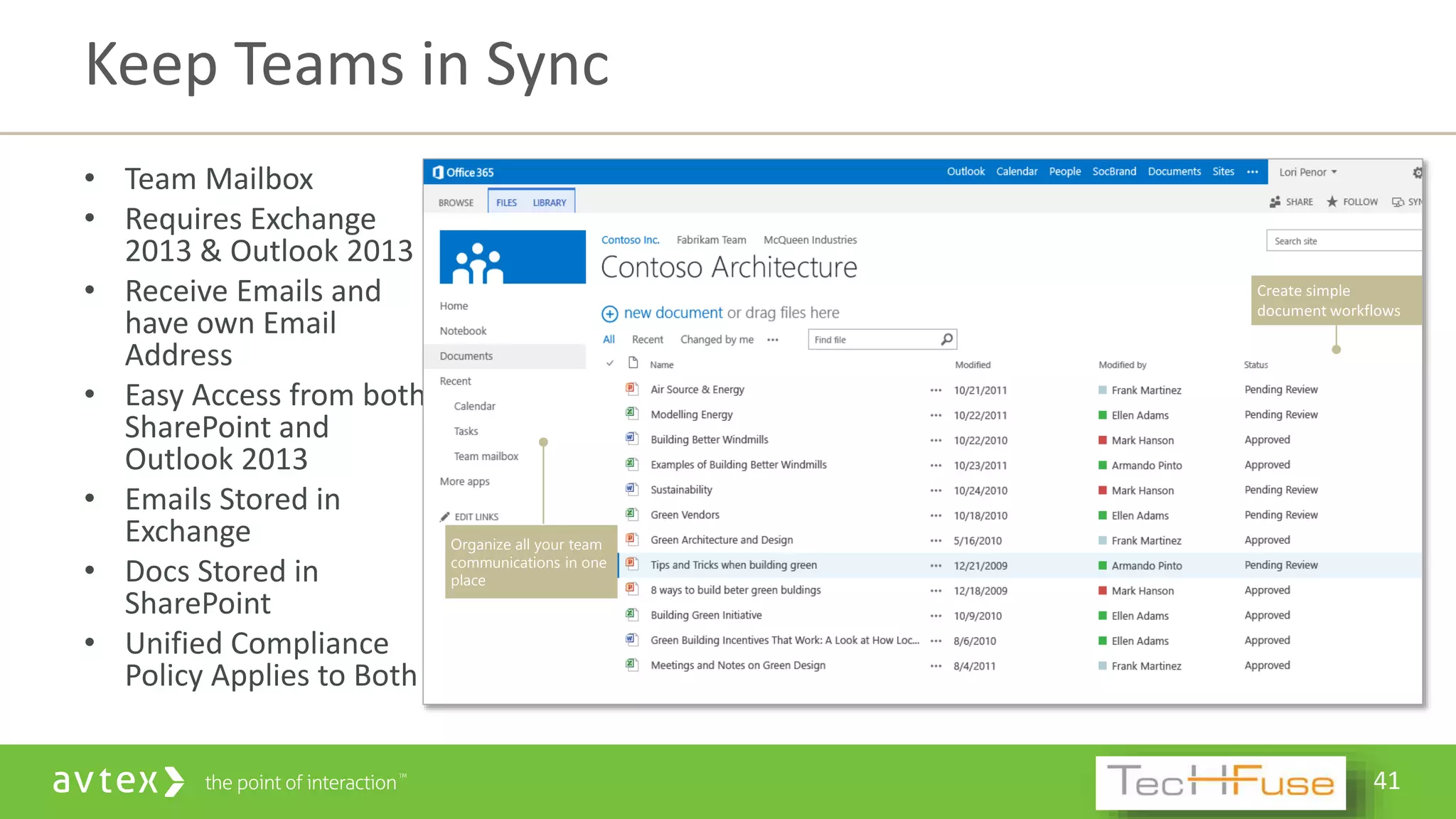Switch to the LIBRARY ribbon tab
The height and width of the screenshot is (819, 1456).
pyautogui.click(x=550, y=203)
